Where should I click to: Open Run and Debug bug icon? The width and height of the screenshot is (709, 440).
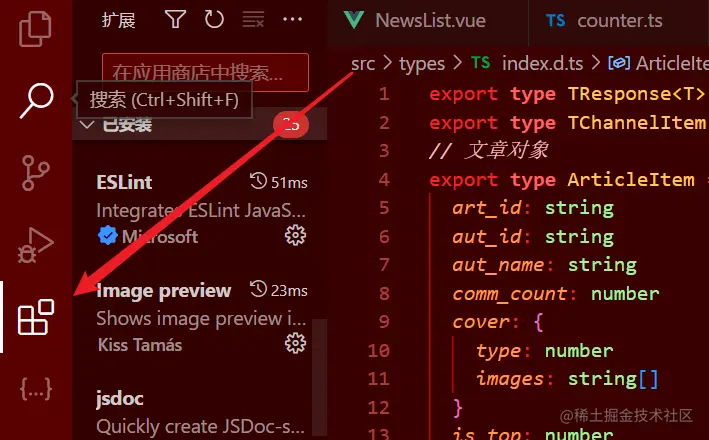click(x=35, y=245)
